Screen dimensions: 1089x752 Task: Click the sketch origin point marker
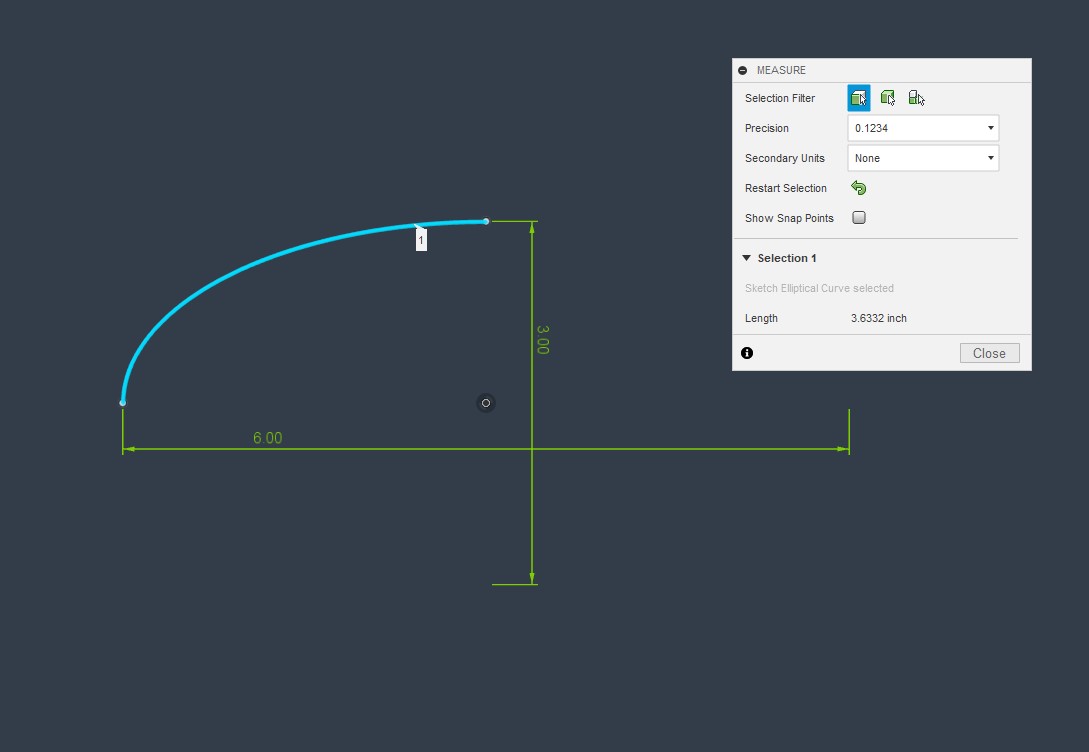pyautogui.click(x=485, y=403)
